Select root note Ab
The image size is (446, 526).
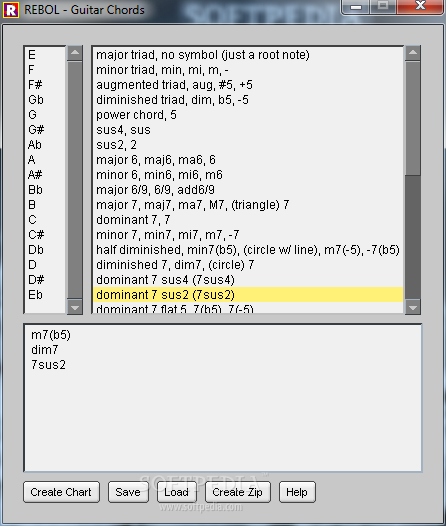point(45,145)
